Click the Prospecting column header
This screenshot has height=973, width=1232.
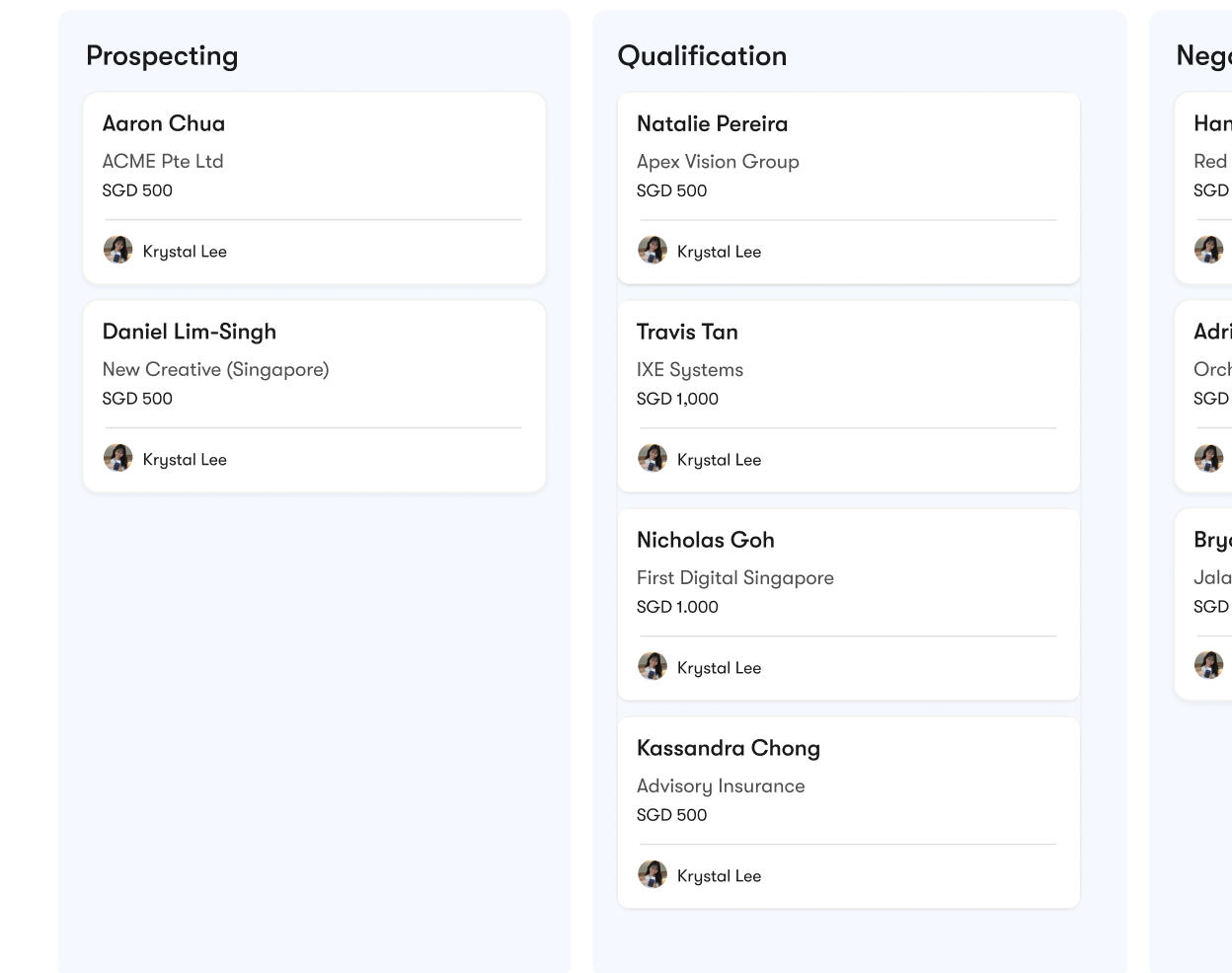pyautogui.click(x=162, y=56)
